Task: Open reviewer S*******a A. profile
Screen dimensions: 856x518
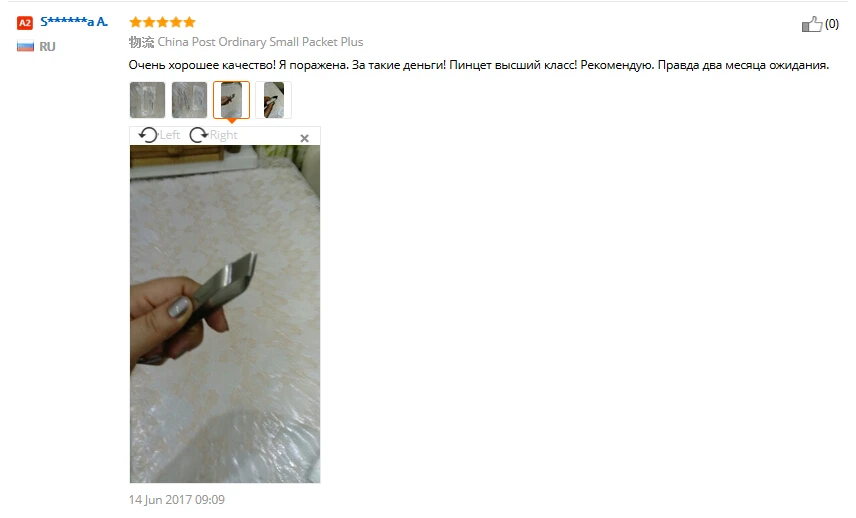Action: pos(74,22)
